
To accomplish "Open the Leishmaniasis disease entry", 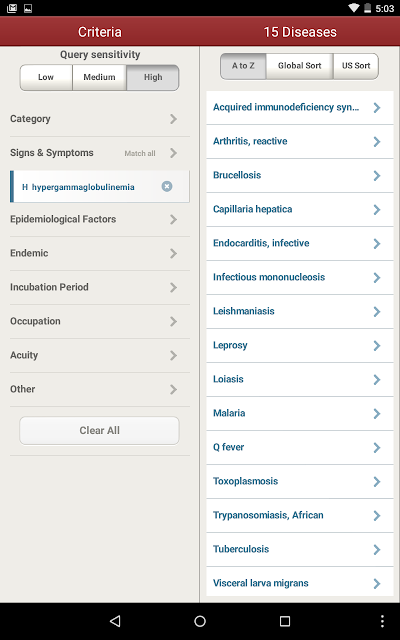I will pyautogui.click(x=300, y=311).
